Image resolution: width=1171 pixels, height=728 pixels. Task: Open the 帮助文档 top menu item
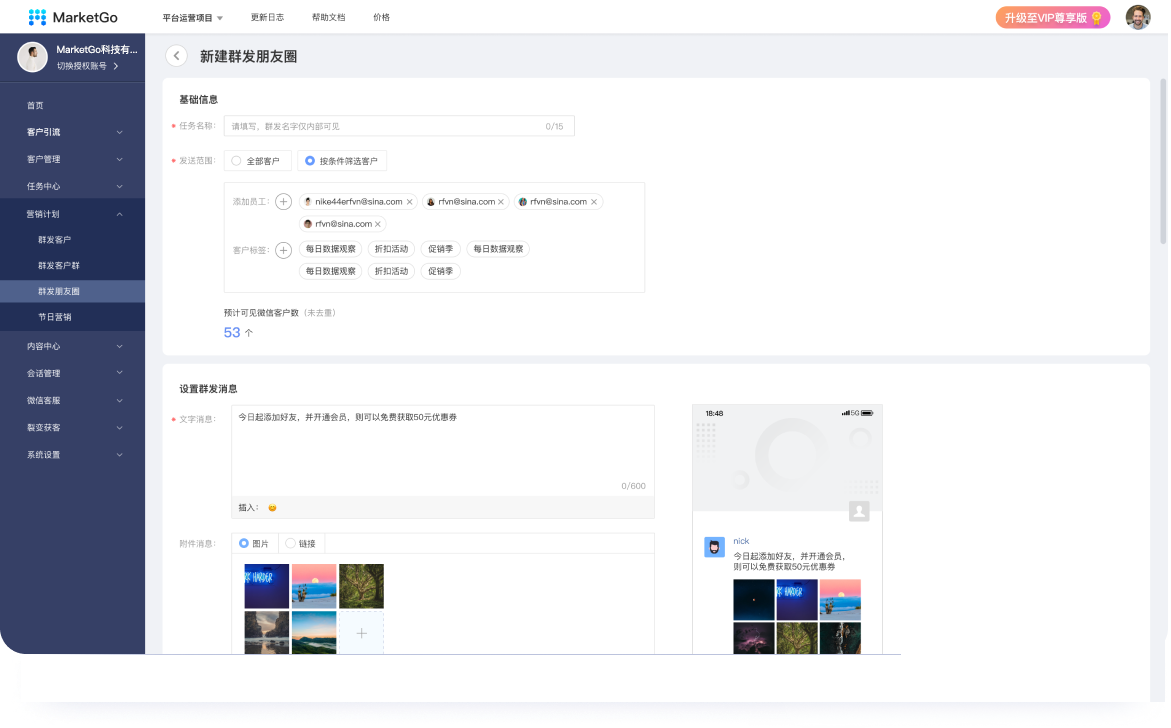pos(328,18)
